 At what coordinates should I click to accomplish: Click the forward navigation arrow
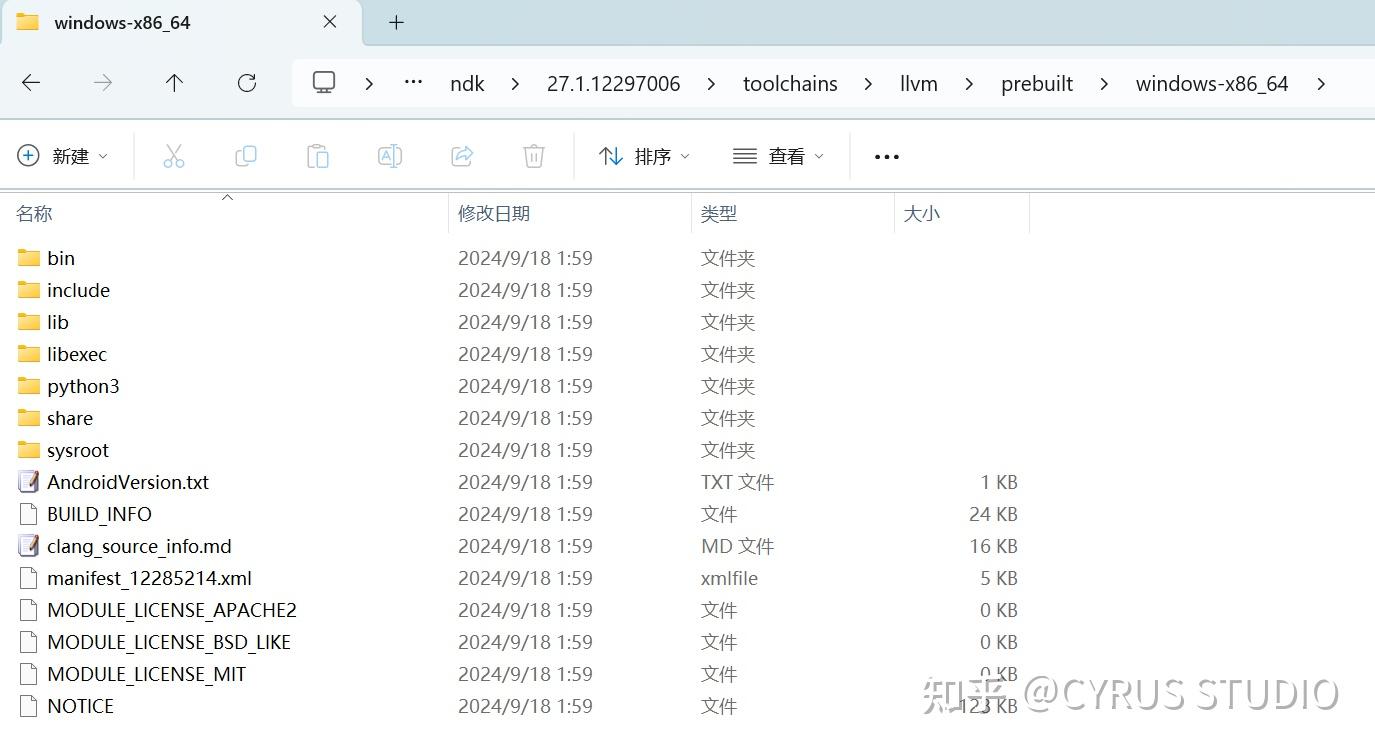tap(102, 83)
